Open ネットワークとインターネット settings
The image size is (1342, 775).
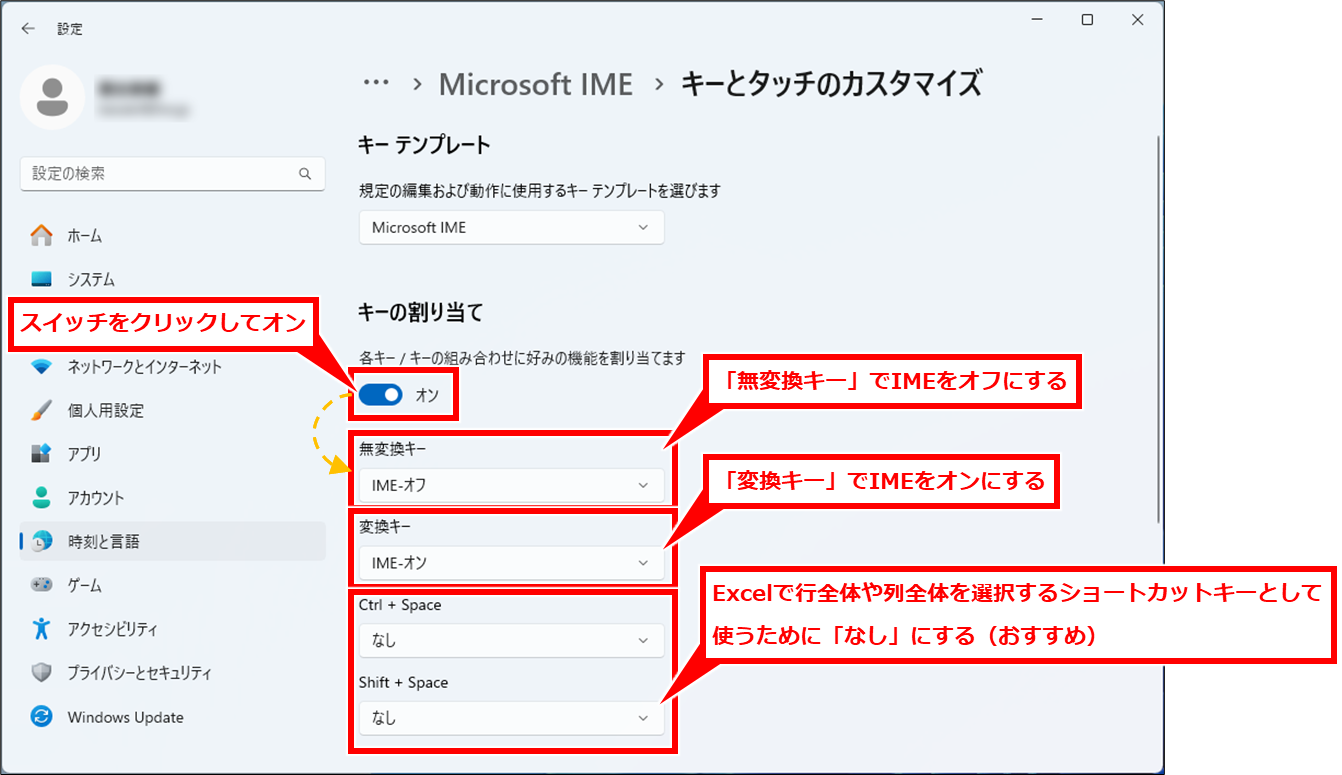173,367
